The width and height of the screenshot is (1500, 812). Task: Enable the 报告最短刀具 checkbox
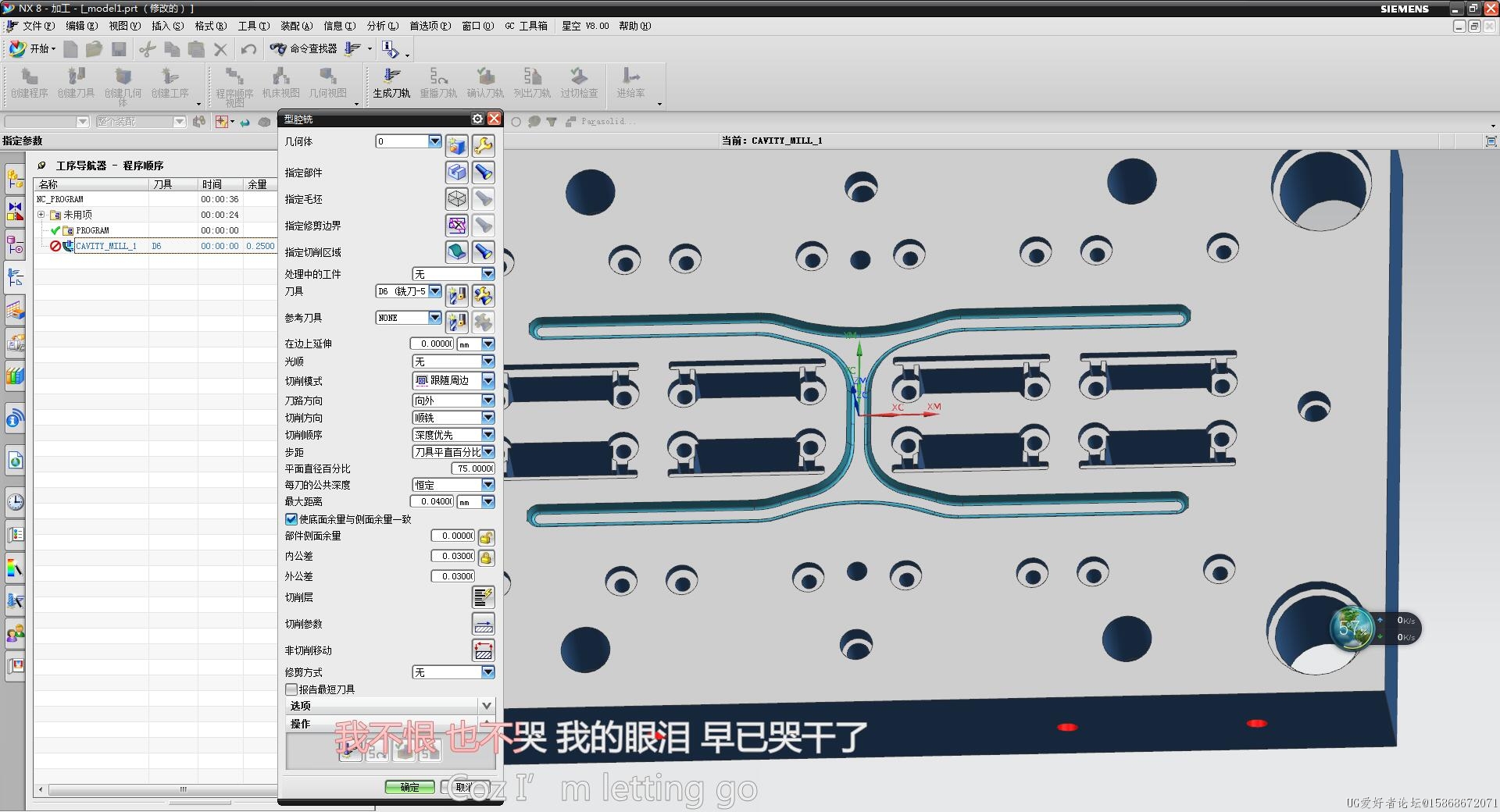click(x=291, y=689)
